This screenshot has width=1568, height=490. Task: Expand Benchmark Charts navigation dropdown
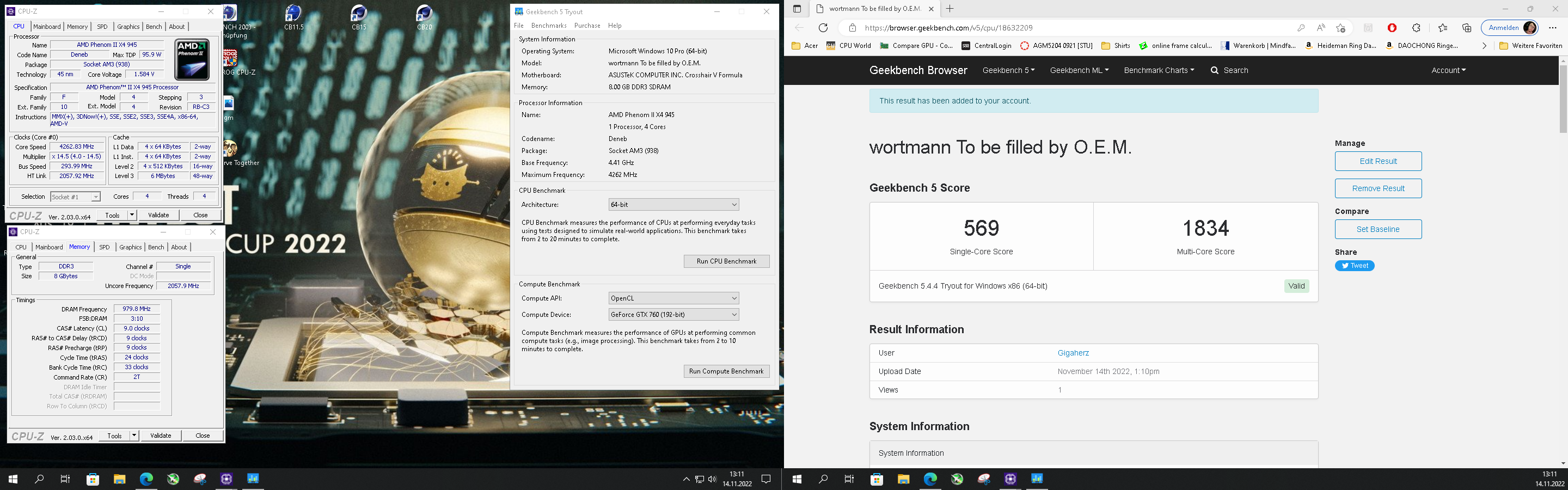pos(1159,71)
